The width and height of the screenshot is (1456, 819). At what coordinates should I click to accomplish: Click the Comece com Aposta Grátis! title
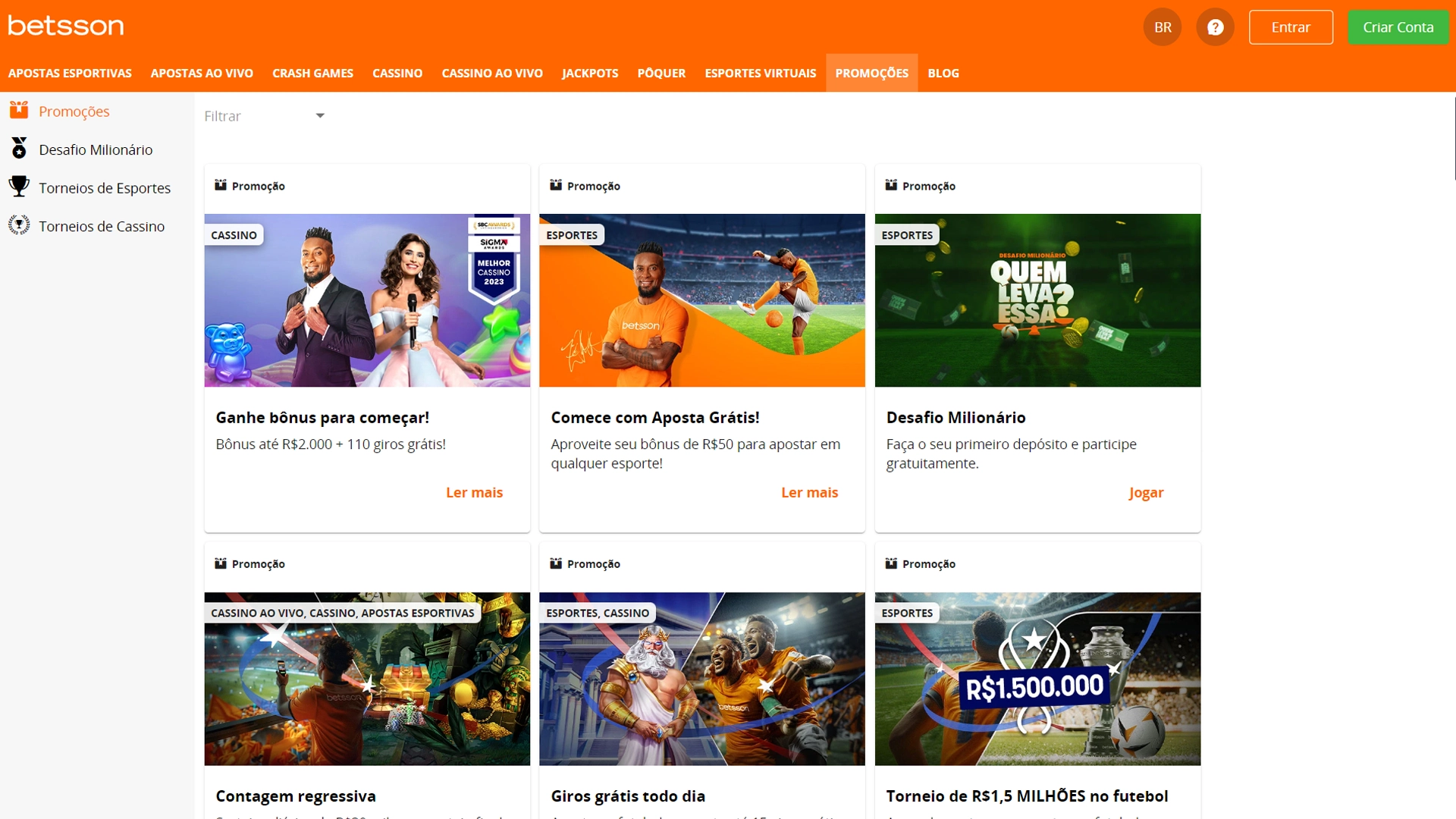(x=655, y=417)
